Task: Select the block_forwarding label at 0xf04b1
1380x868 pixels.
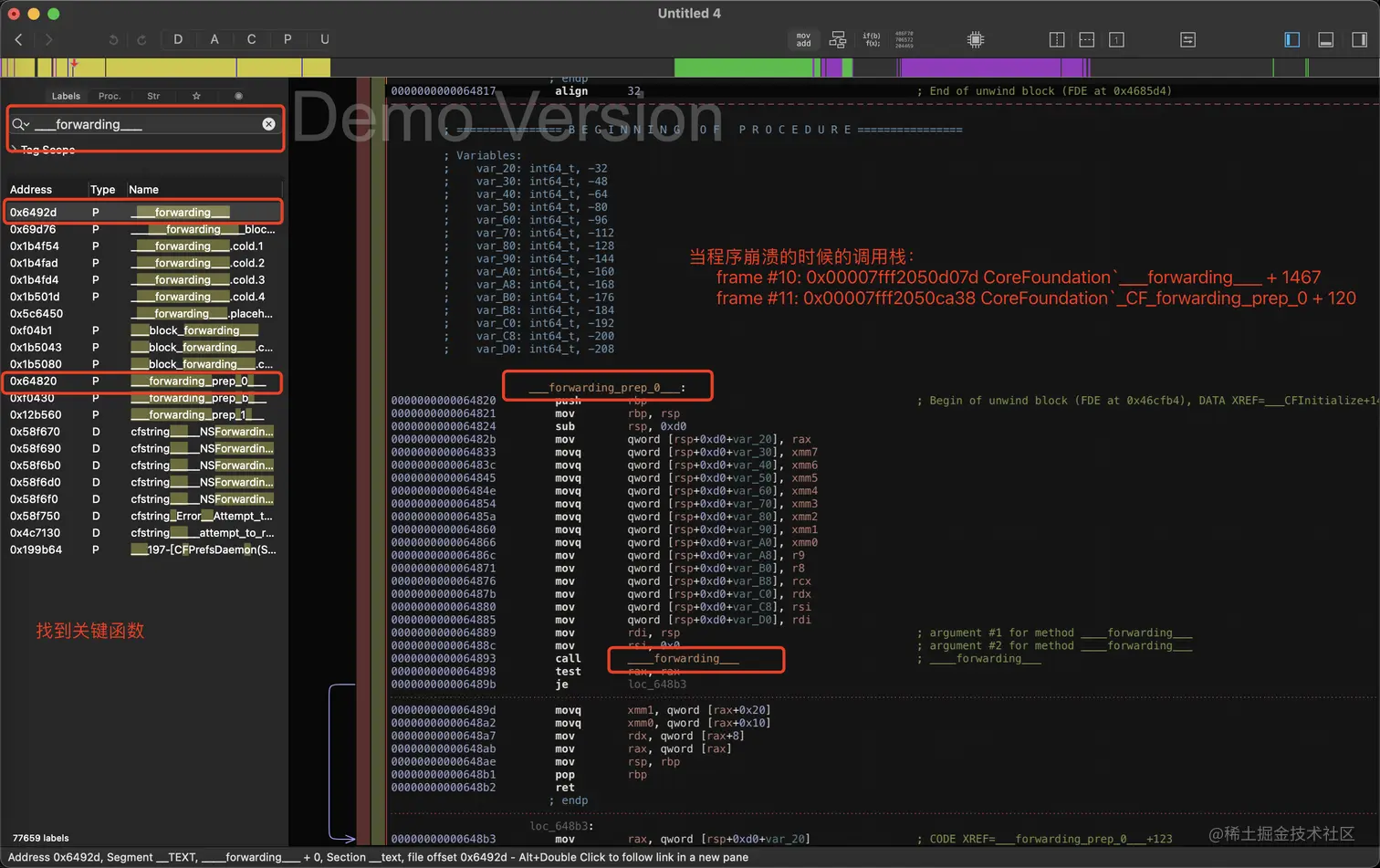Action: pos(142,330)
